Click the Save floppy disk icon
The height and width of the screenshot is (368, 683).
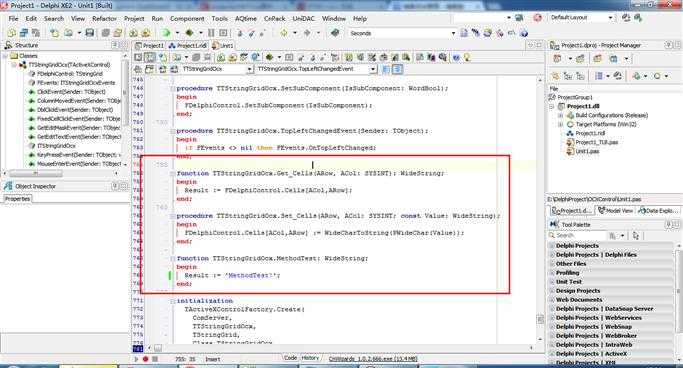(x=90, y=33)
